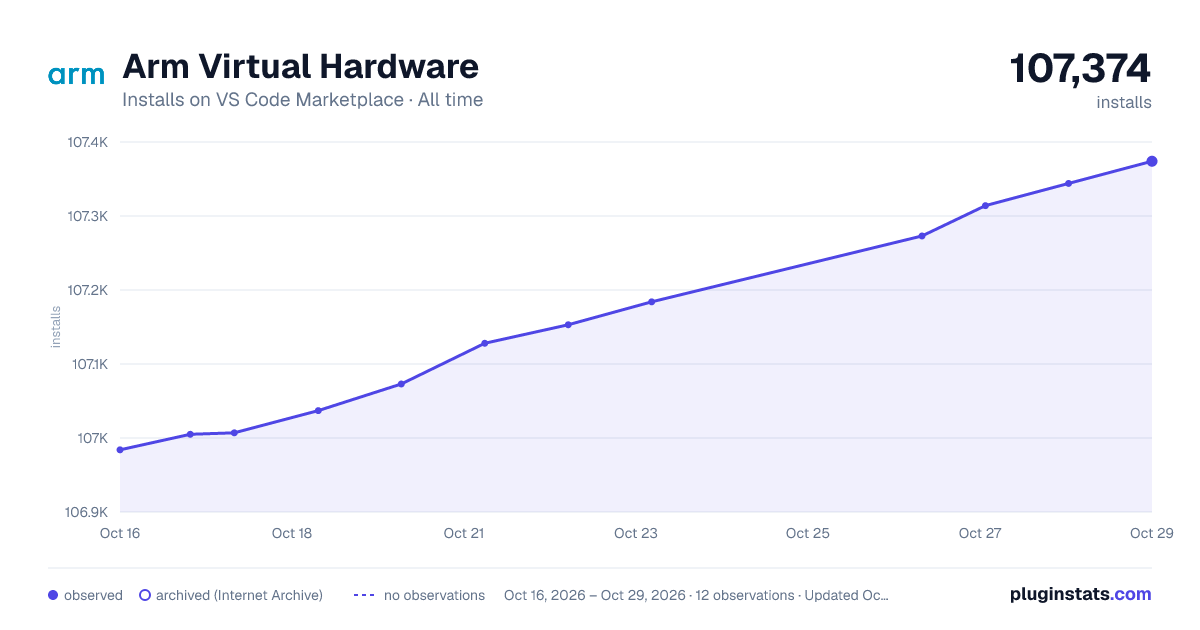Image resolution: width=1200 pixels, height=630 pixels.
Task: Select the first Oct 16 data point
Action: pyautogui.click(x=120, y=450)
